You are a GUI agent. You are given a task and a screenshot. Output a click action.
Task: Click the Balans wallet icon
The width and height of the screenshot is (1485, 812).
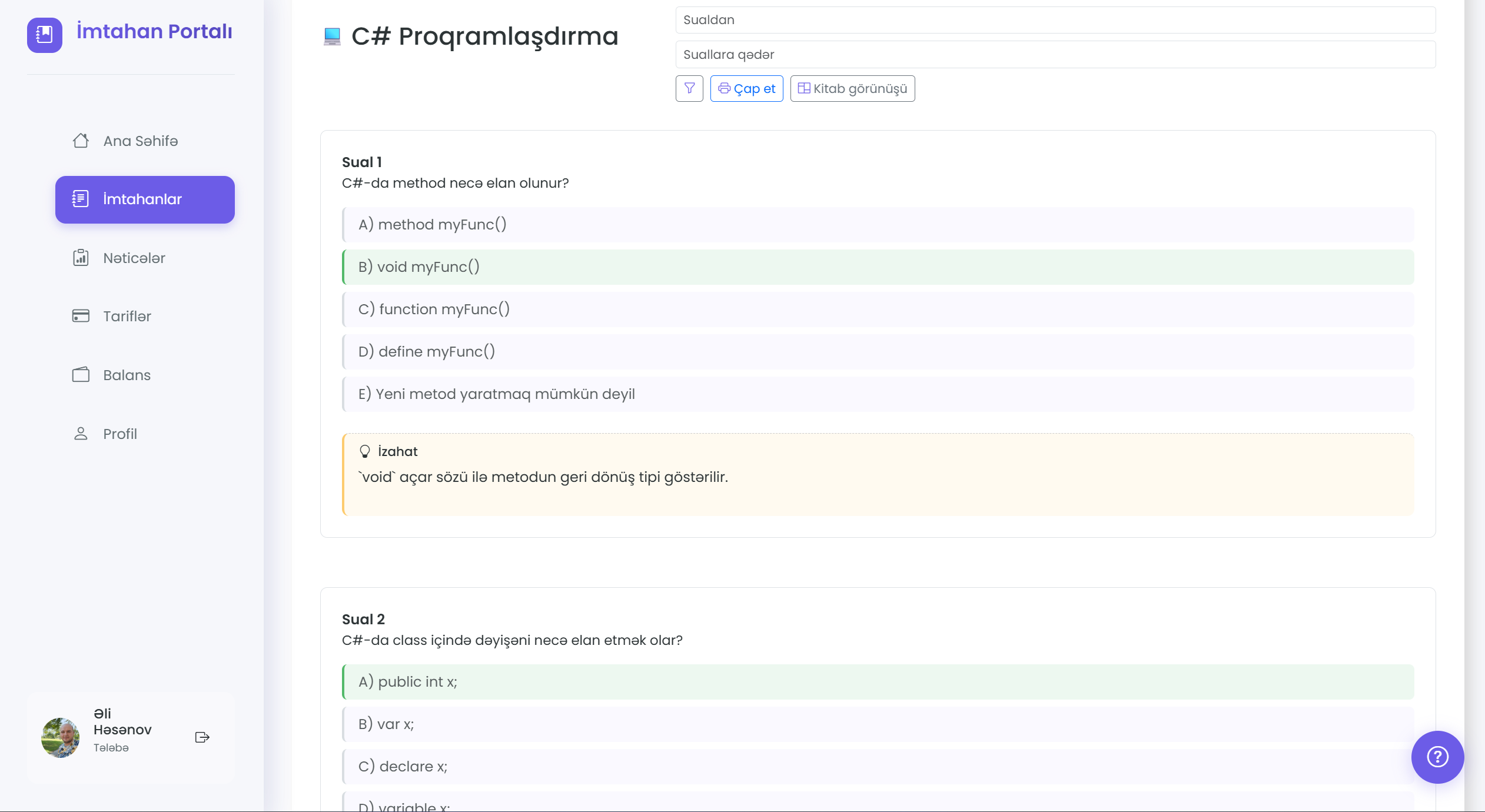click(81, 375)
